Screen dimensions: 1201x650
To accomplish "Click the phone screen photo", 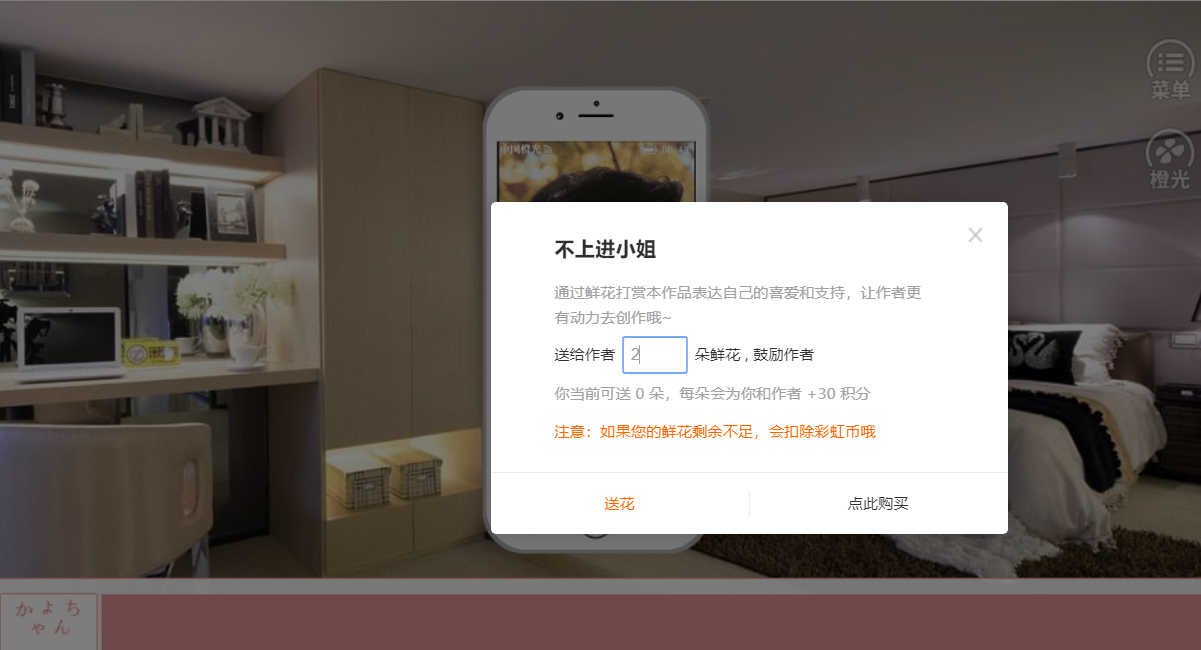I will click(x=596, y=172).
